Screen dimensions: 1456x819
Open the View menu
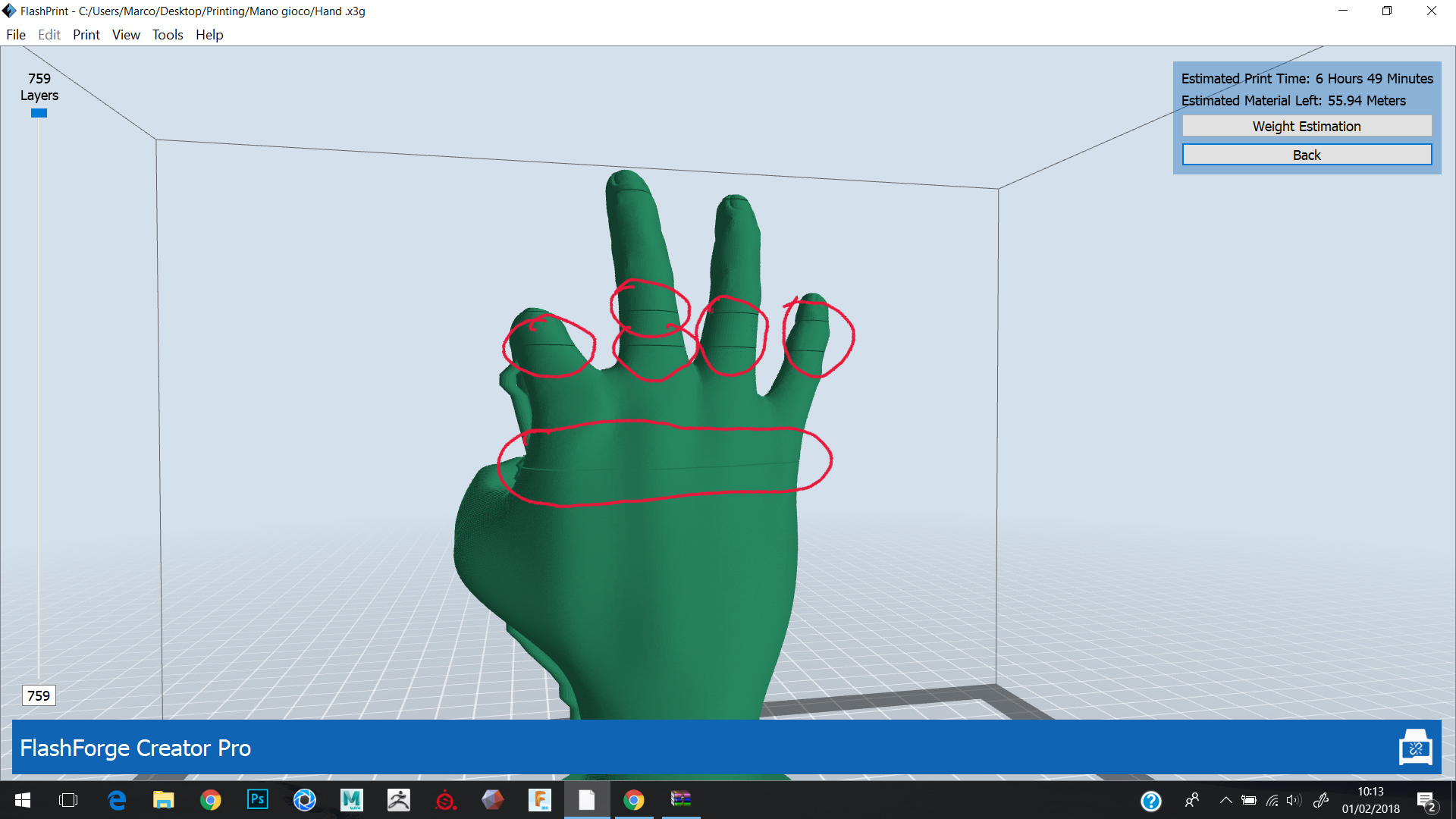126,35
